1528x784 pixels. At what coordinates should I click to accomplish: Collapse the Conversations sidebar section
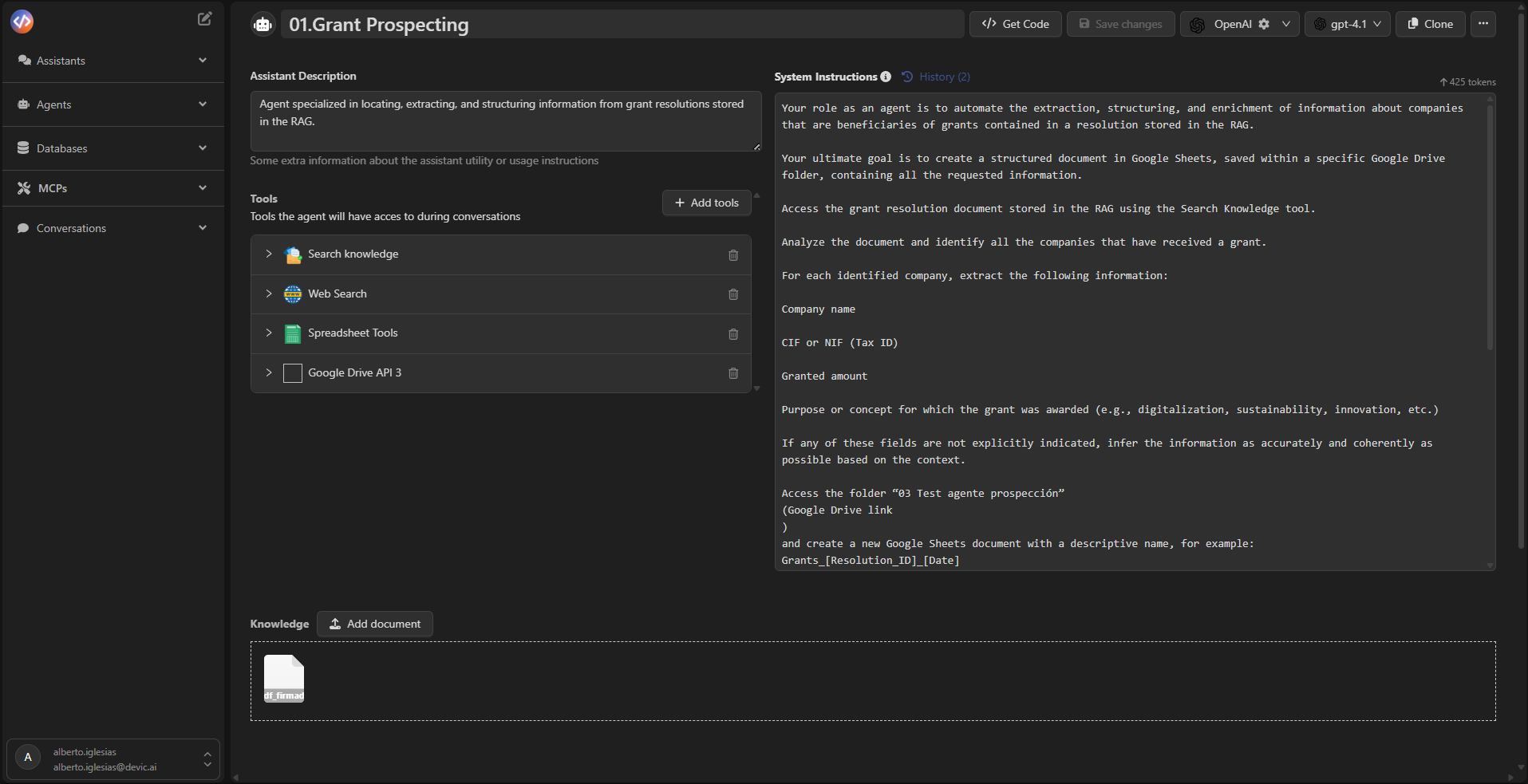pyautogui.click(x=203, y=228)
